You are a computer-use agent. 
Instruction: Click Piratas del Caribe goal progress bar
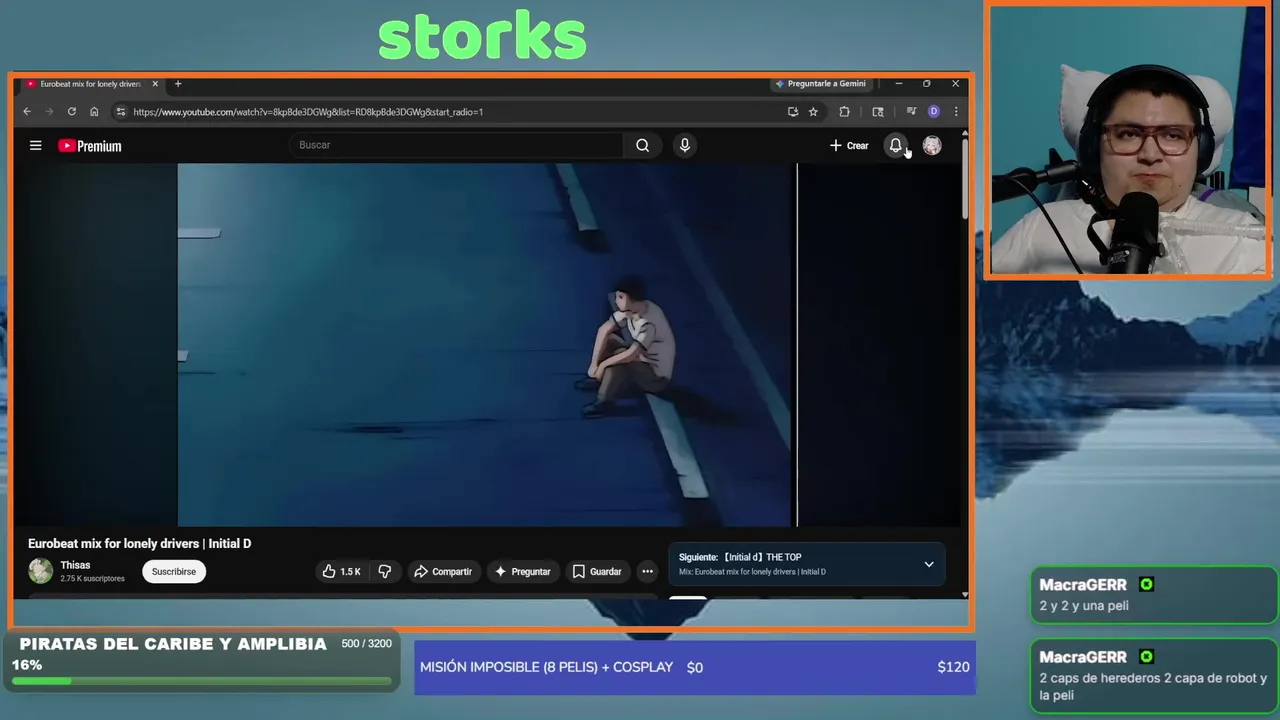click(202, 681)
